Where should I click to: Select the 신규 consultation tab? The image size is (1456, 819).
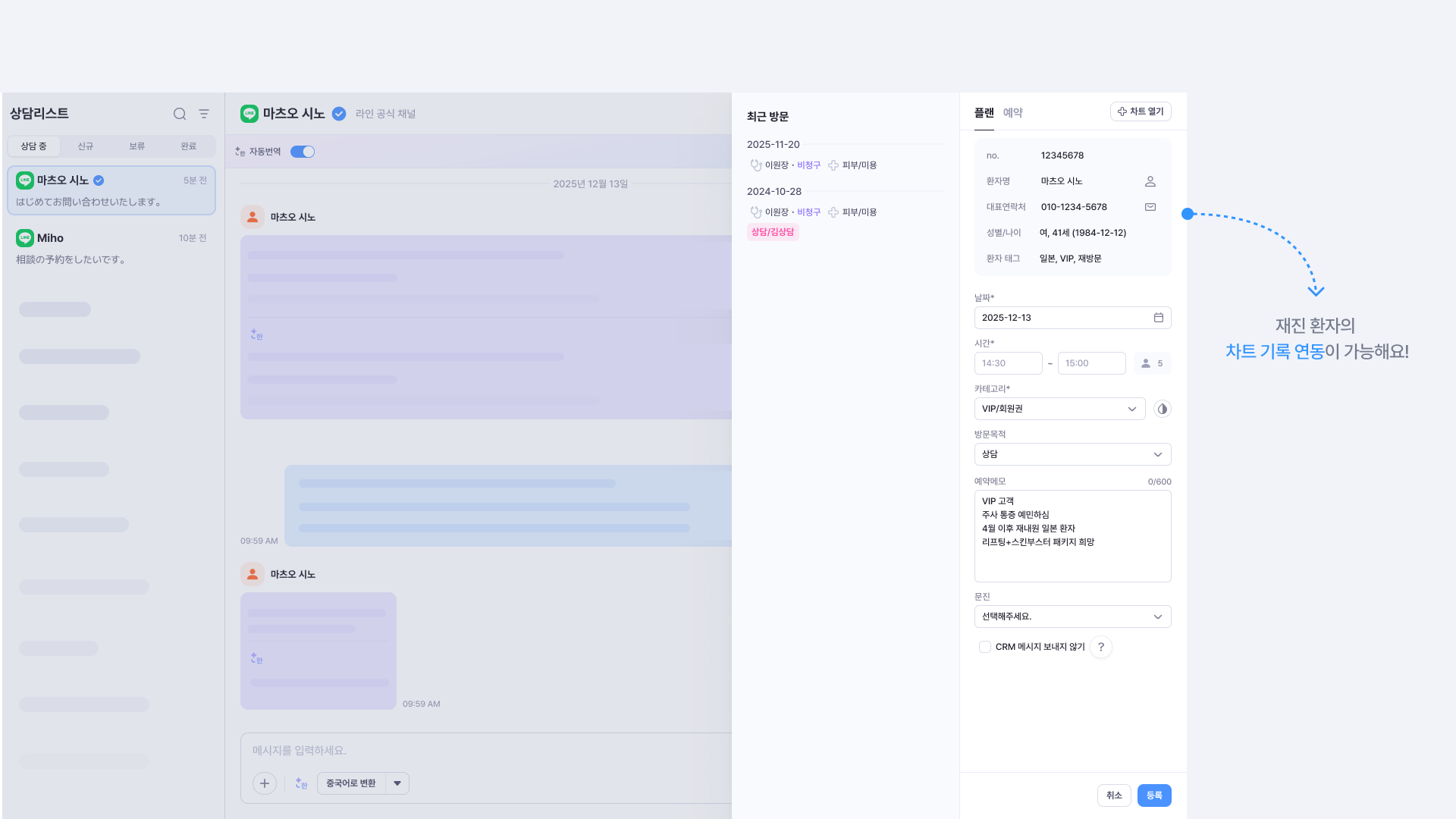coord(86,146)
